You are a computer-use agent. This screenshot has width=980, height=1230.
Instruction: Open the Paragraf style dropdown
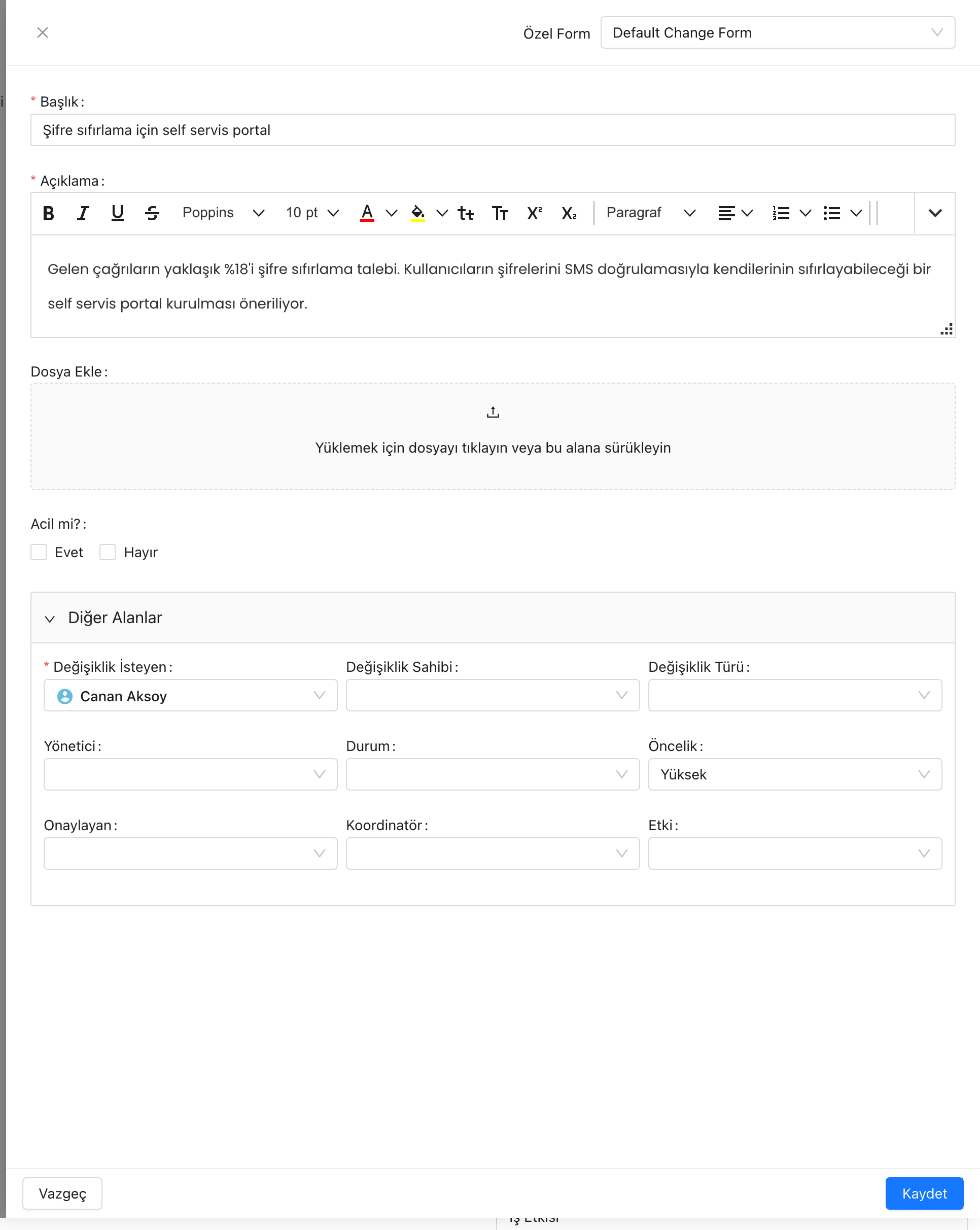tap(650, 213)
